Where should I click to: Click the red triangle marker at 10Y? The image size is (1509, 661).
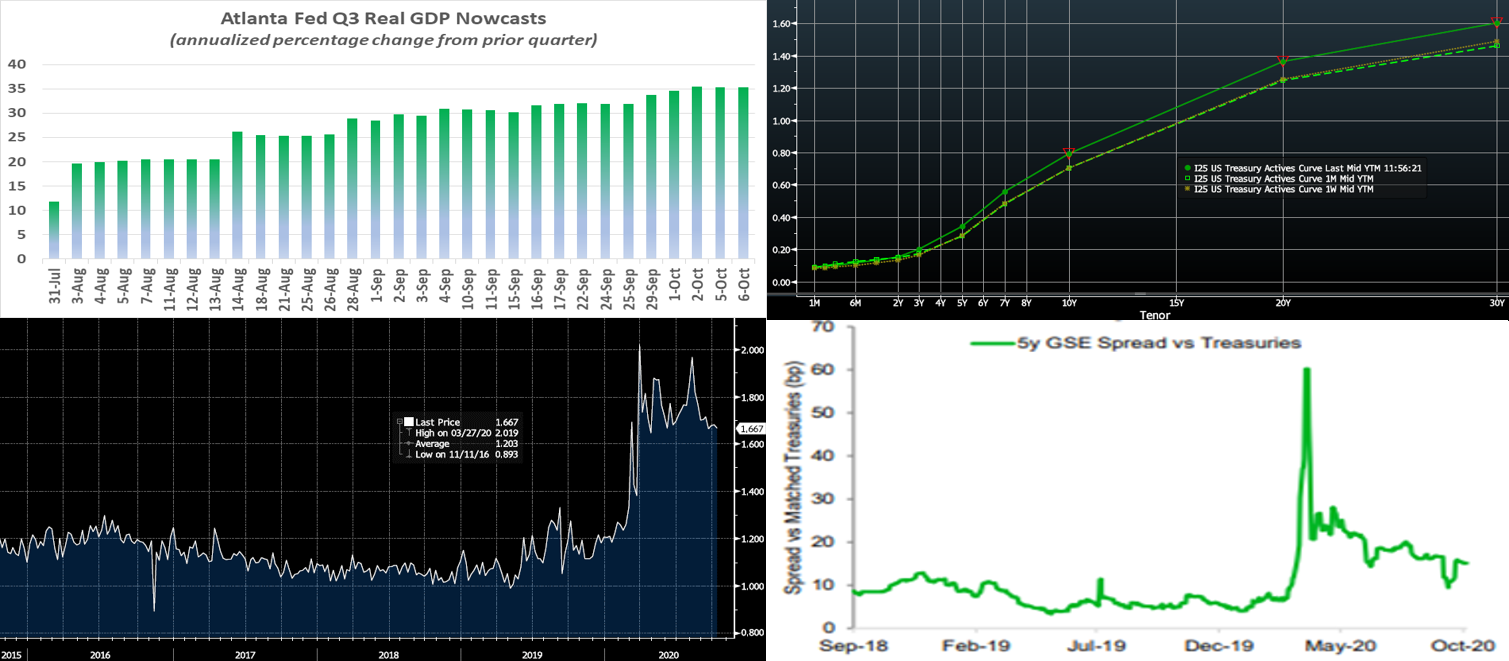click(1069, 152)
